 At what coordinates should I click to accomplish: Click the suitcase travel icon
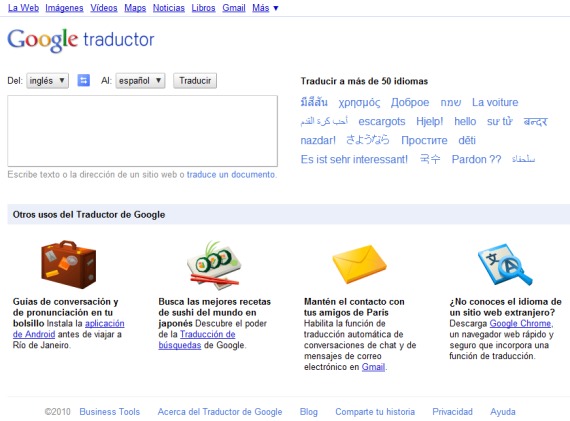point(69,264)
